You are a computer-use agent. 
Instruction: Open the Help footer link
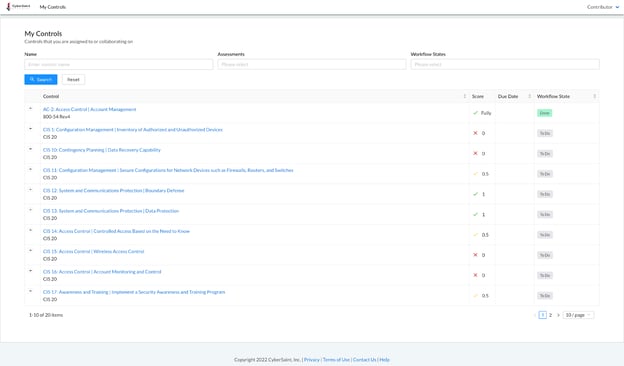(x=384, y=360)
